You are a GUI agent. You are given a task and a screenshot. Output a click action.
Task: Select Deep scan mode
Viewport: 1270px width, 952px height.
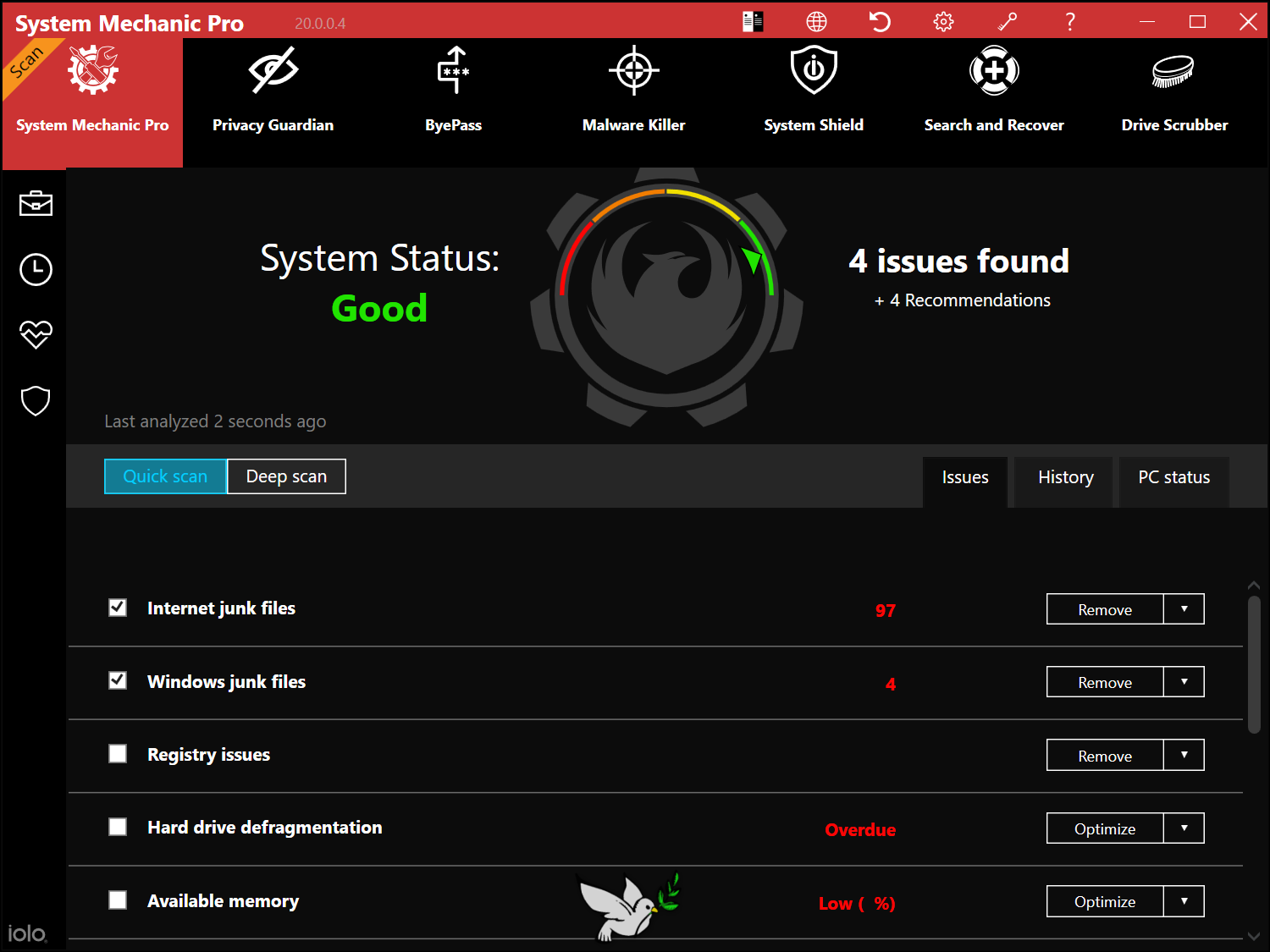[286, 476]
